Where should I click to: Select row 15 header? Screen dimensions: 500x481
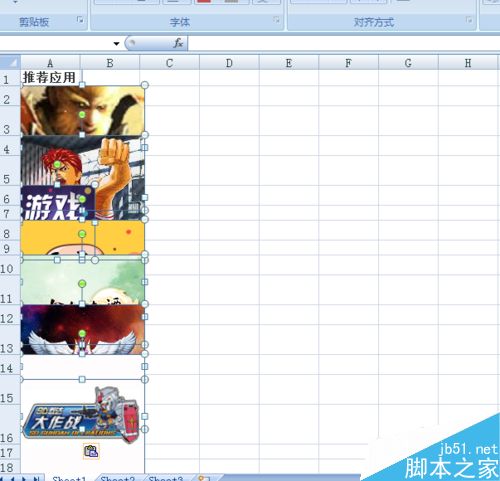10,389
